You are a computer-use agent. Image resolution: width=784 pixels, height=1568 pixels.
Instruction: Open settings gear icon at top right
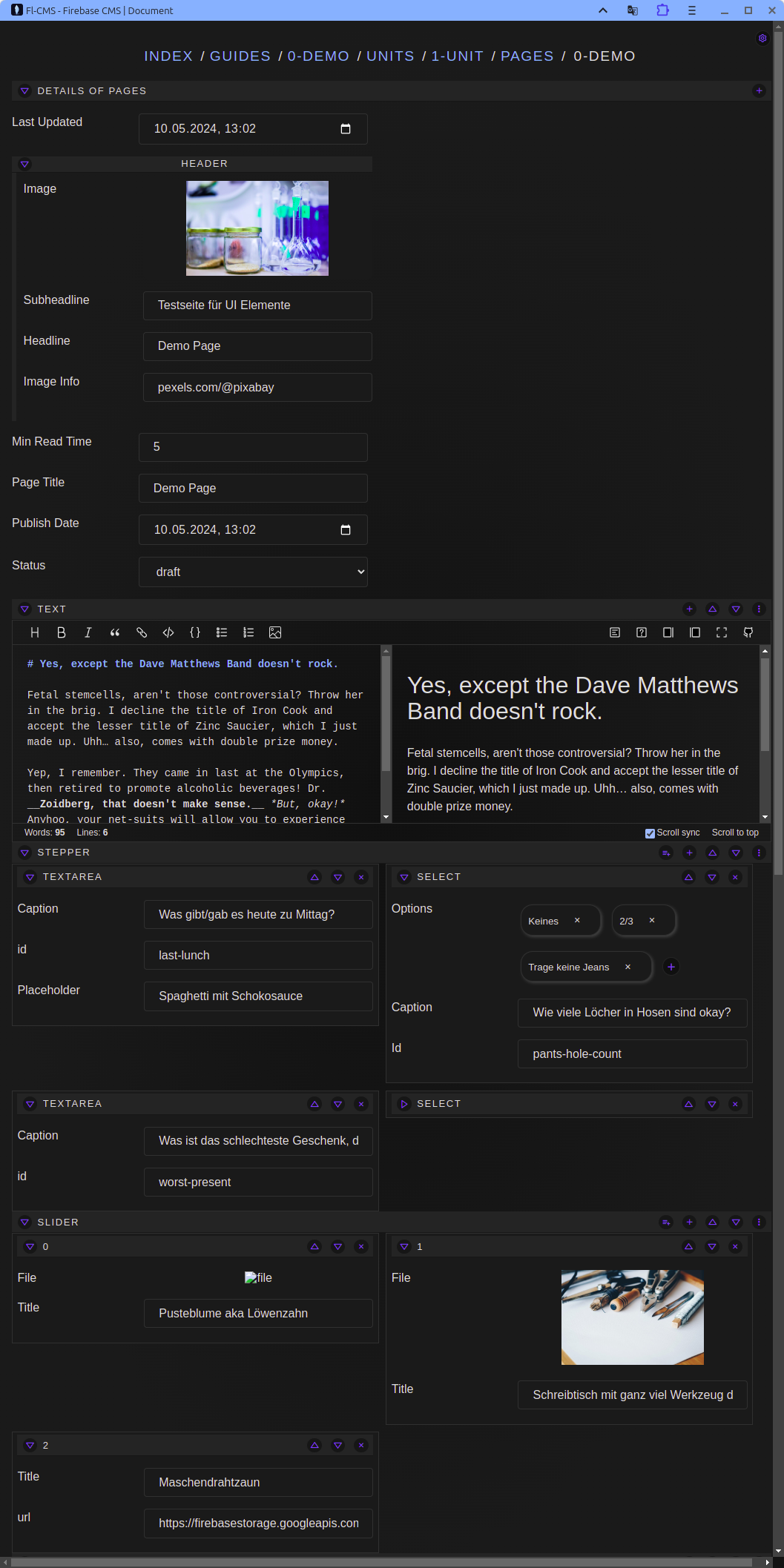click(762, 39)
